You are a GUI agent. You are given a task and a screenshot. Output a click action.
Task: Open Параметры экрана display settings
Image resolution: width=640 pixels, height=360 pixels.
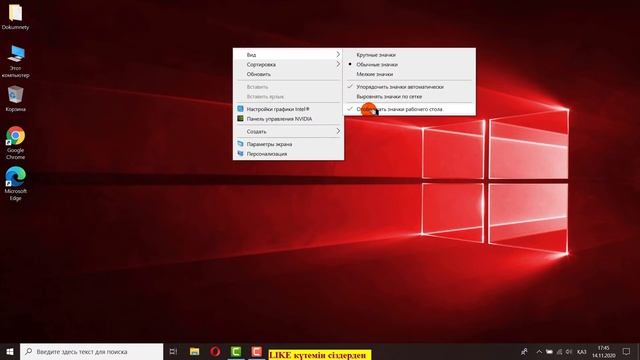[288, 144]
